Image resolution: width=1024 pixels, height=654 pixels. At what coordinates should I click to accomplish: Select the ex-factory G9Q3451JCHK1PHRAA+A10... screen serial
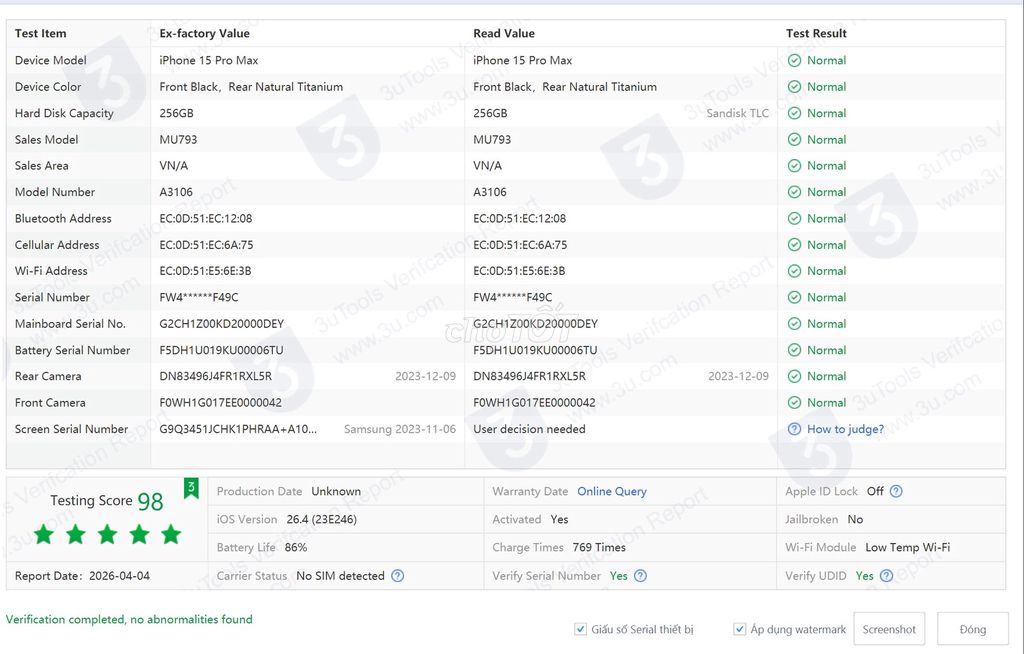238,429
